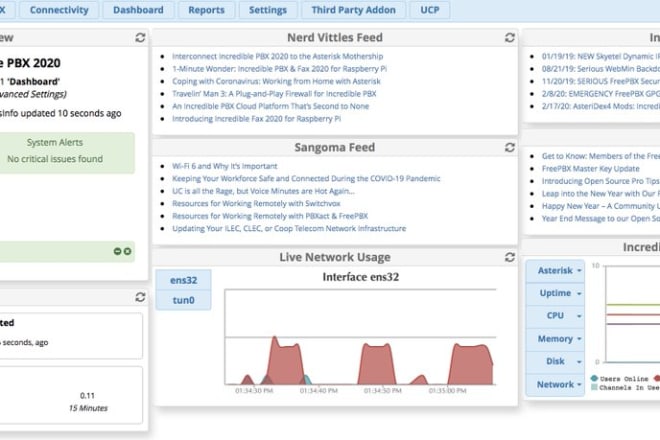Viewport: 660px width, 440px height.
Task: Open '01/19/19: NEW Skyetel Dynamic' news link
Action: (601, 56)
